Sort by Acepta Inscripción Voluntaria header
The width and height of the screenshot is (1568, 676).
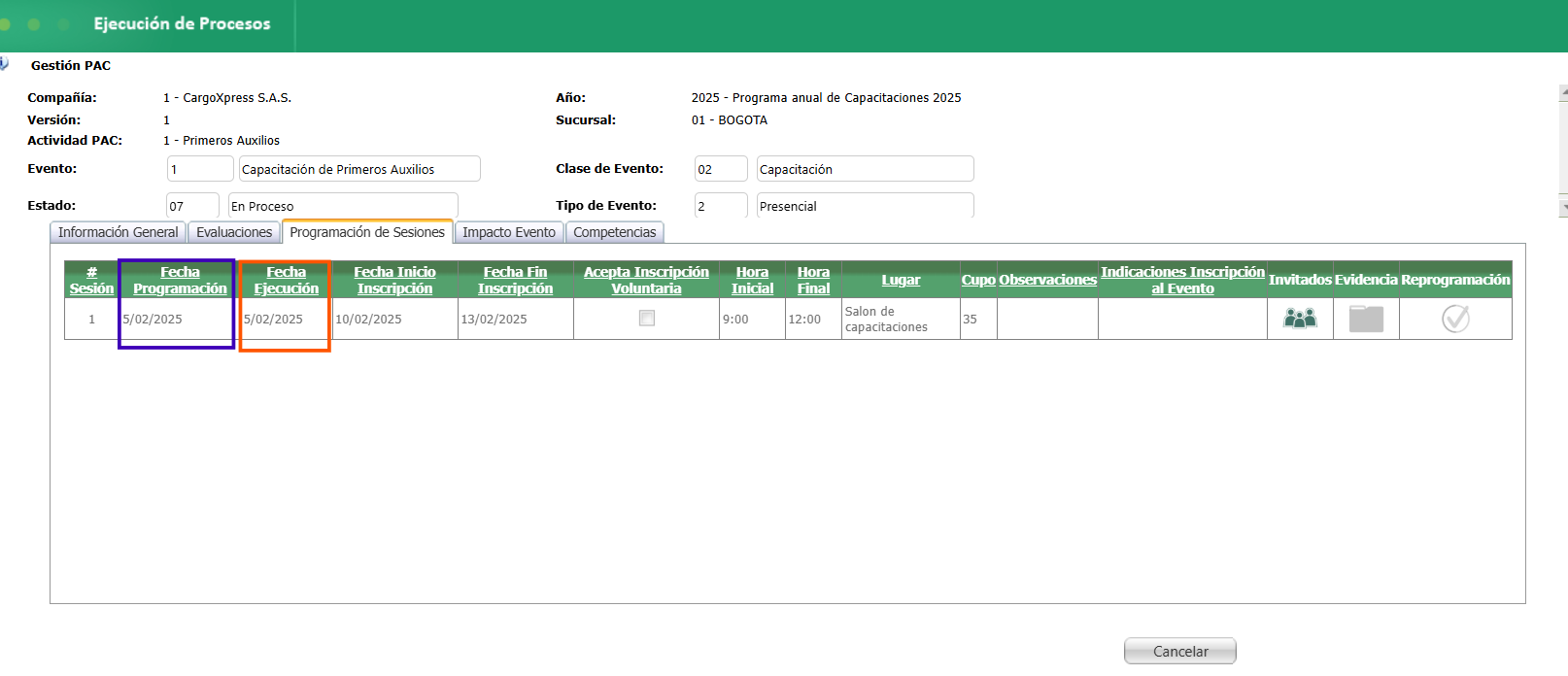click(x=646, y=280)
